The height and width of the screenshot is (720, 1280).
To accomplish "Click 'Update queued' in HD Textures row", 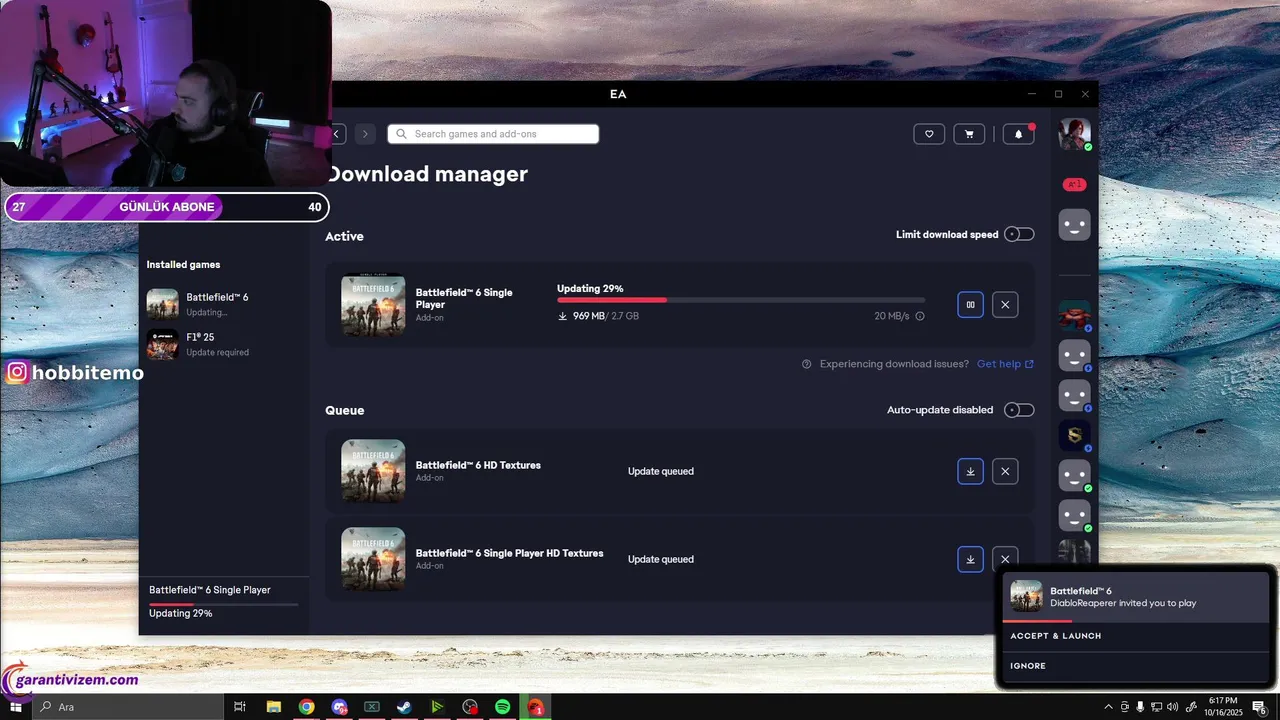I will [660, 471].
